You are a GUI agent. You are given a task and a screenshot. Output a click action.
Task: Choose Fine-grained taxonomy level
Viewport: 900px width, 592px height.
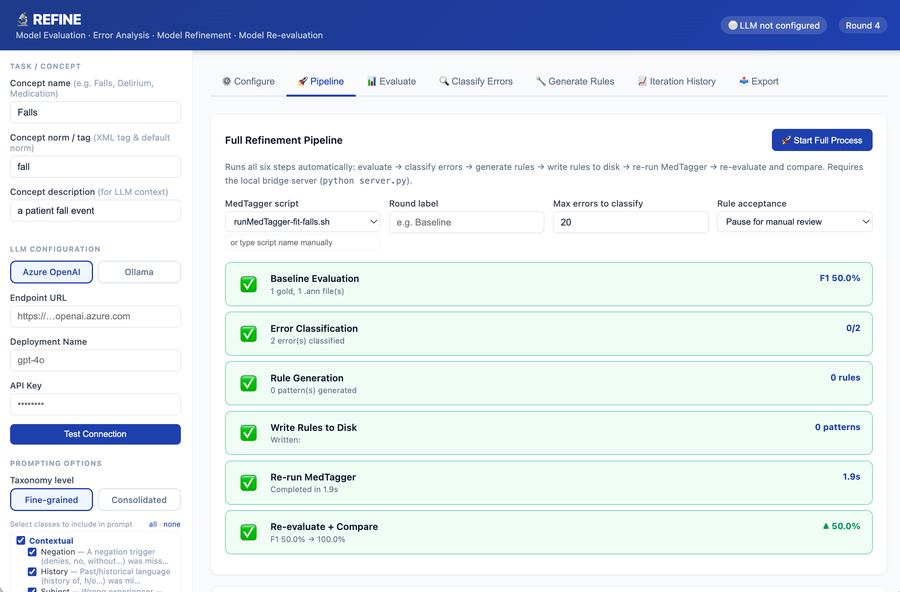(52, 500)
